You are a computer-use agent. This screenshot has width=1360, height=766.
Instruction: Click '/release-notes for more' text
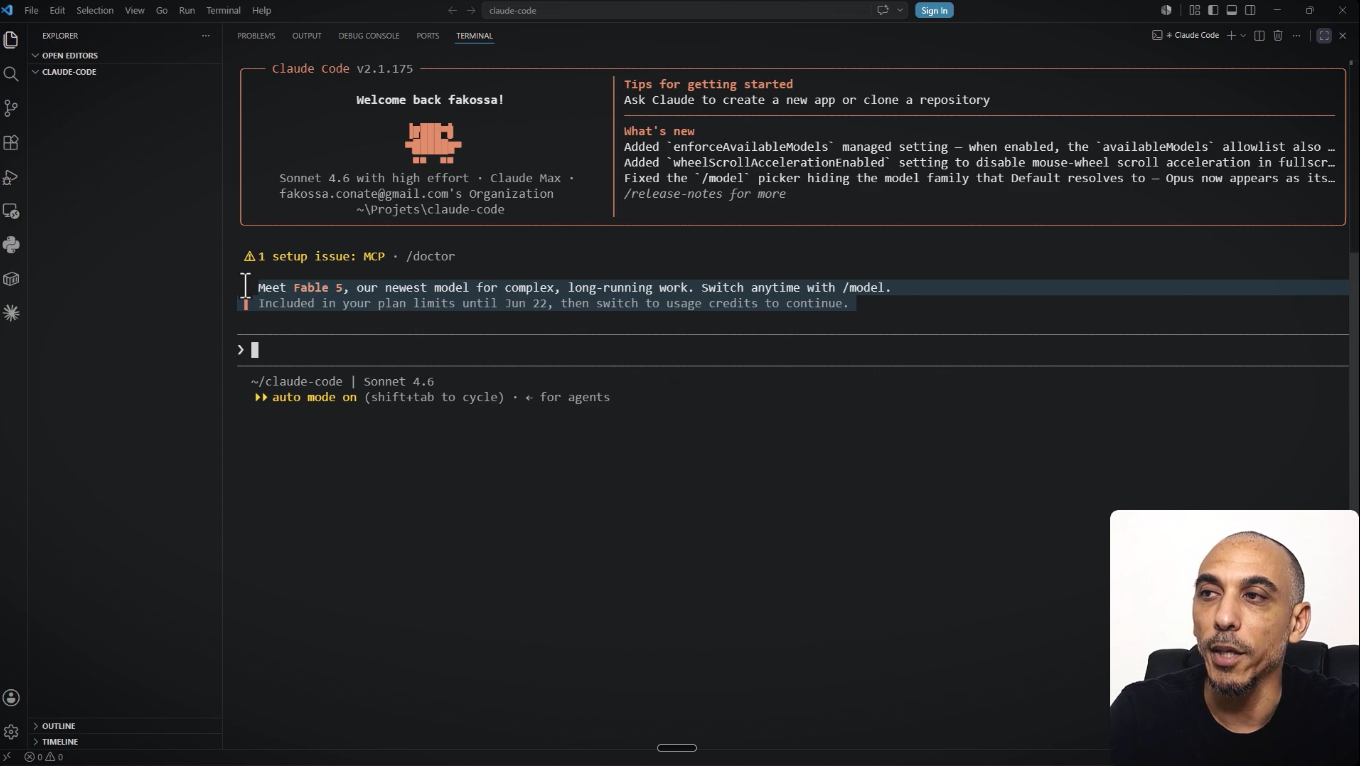coord(705,194)
